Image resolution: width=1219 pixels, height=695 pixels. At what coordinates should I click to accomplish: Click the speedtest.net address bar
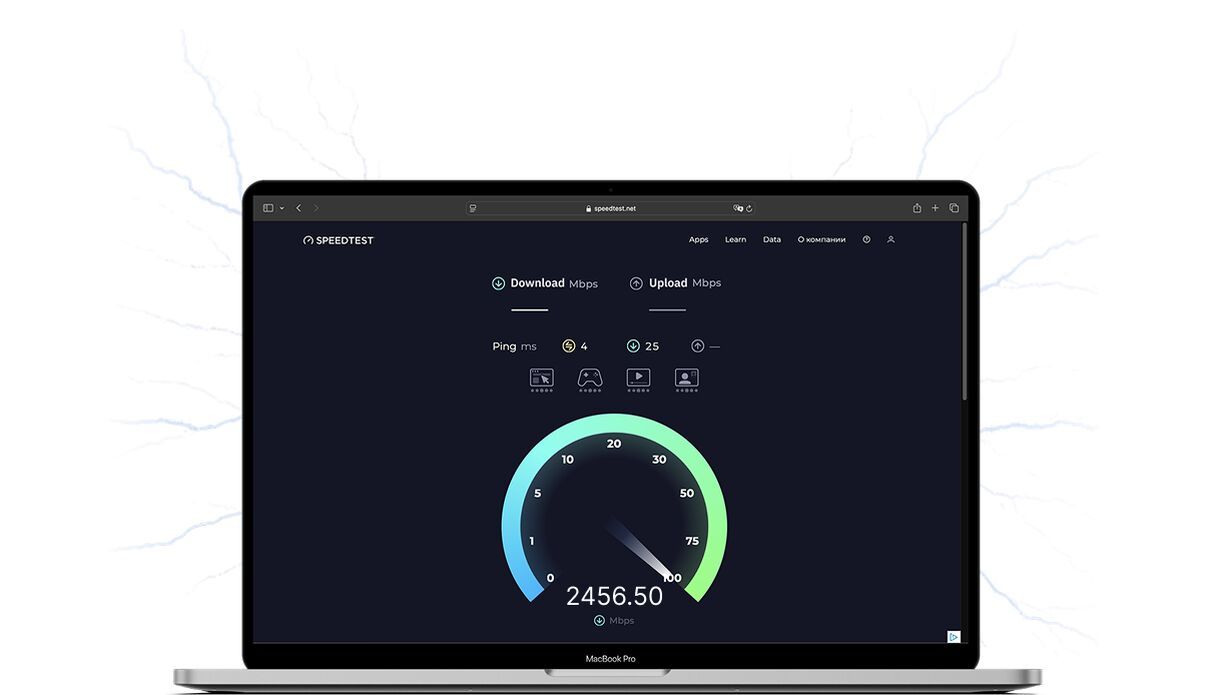click(x=610, y=208)
